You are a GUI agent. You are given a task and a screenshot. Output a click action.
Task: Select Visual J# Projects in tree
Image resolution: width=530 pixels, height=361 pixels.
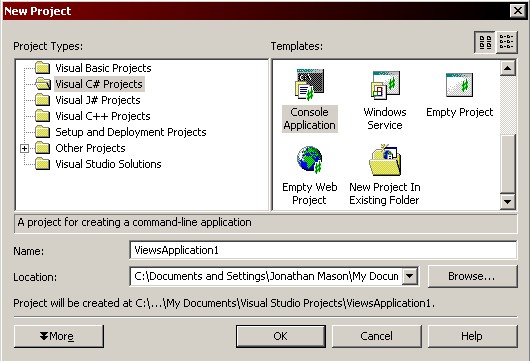pos(98,100)
